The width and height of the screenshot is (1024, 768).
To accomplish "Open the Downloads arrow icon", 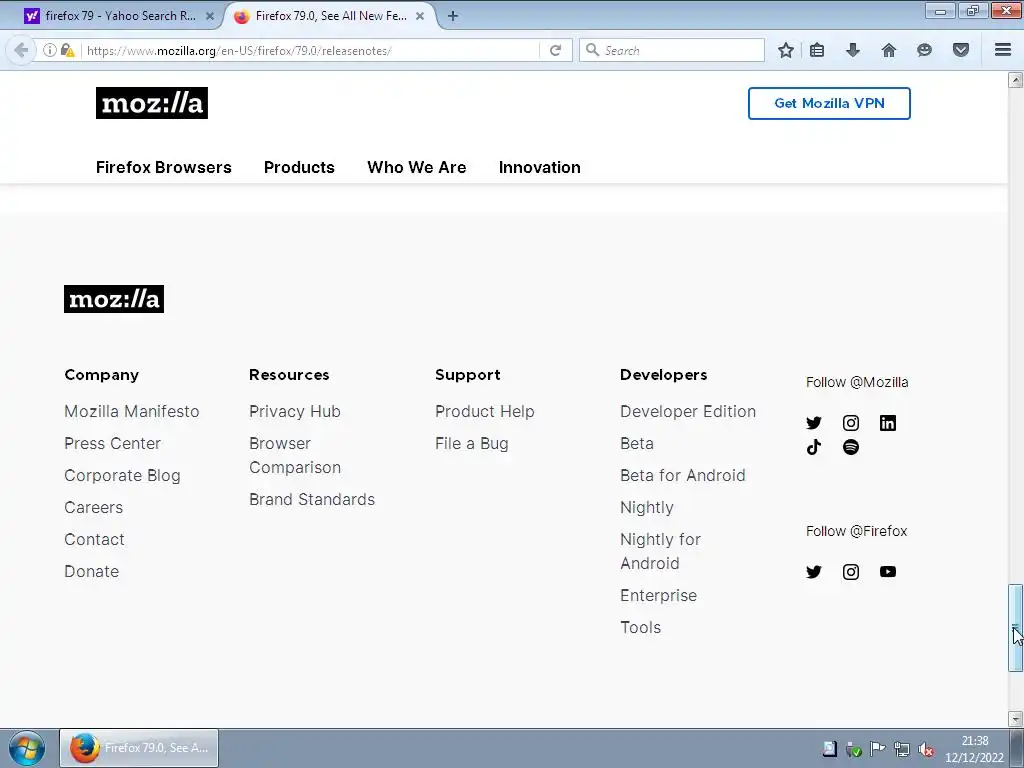I will pos(853,50).
